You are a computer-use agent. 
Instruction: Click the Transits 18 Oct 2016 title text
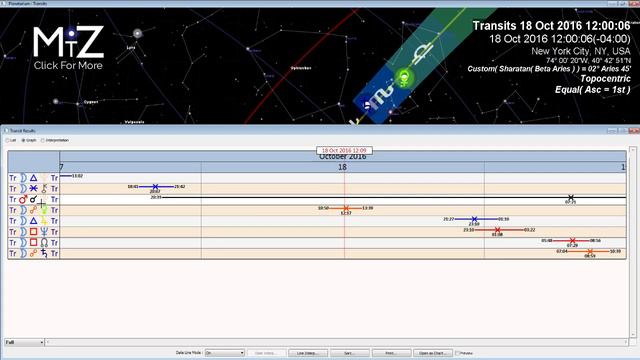[x=551, y=26]
